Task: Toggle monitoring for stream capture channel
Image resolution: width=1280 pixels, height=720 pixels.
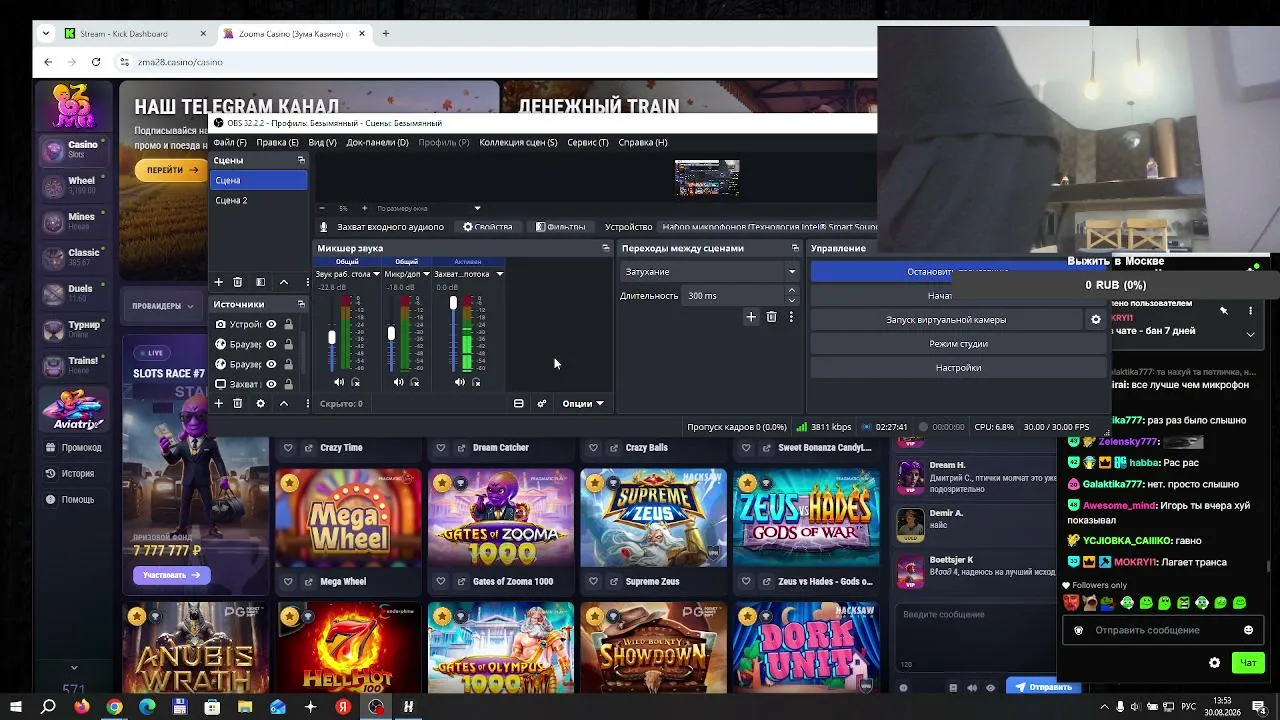Action: pyautogui.click(x=476, y=382)
